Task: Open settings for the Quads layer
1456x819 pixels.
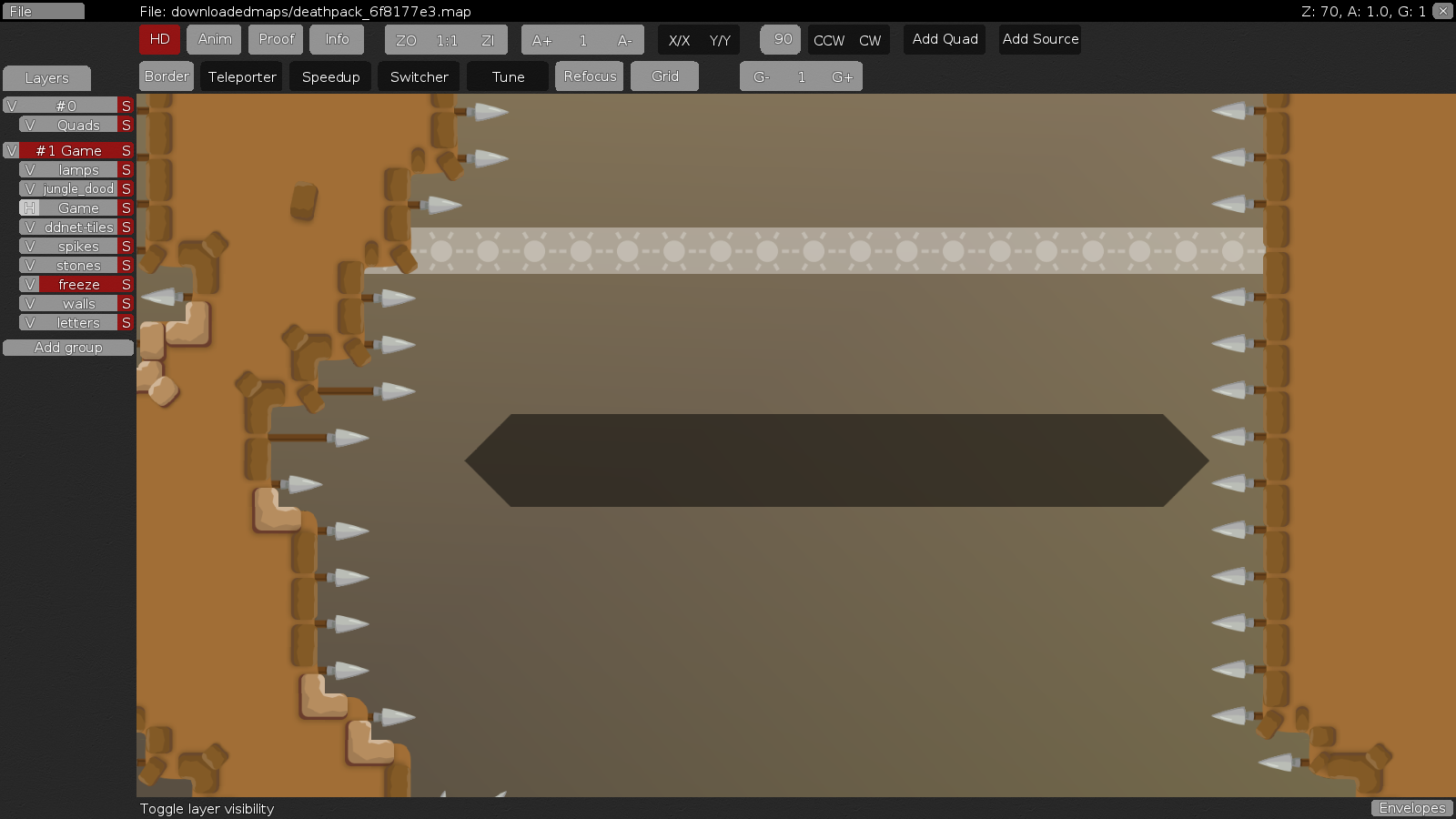Action: (x=126, y=125)
